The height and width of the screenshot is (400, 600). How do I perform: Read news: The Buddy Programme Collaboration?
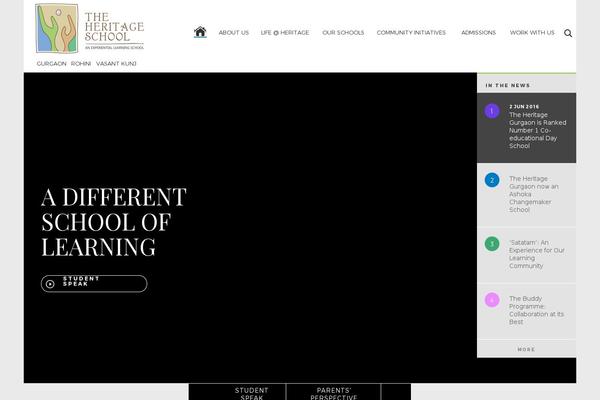click(x=536, y=310)
